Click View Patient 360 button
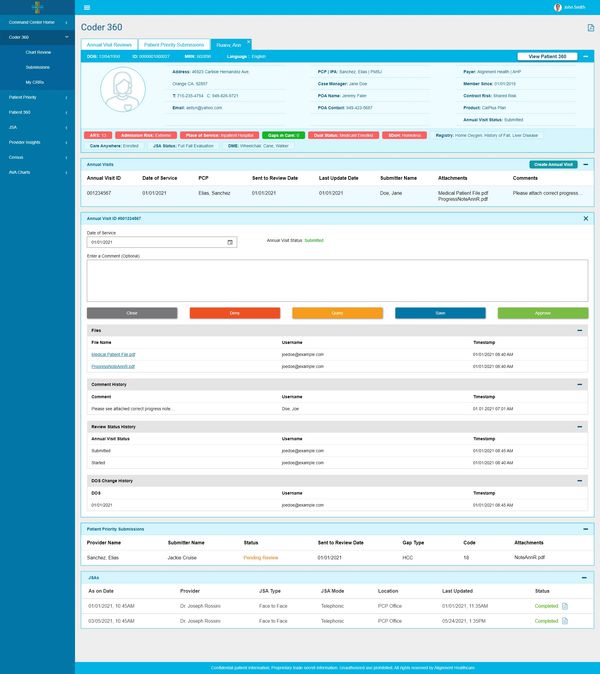Image resolution: width=600 pixels, height=674 pixels. coord(547,56)
